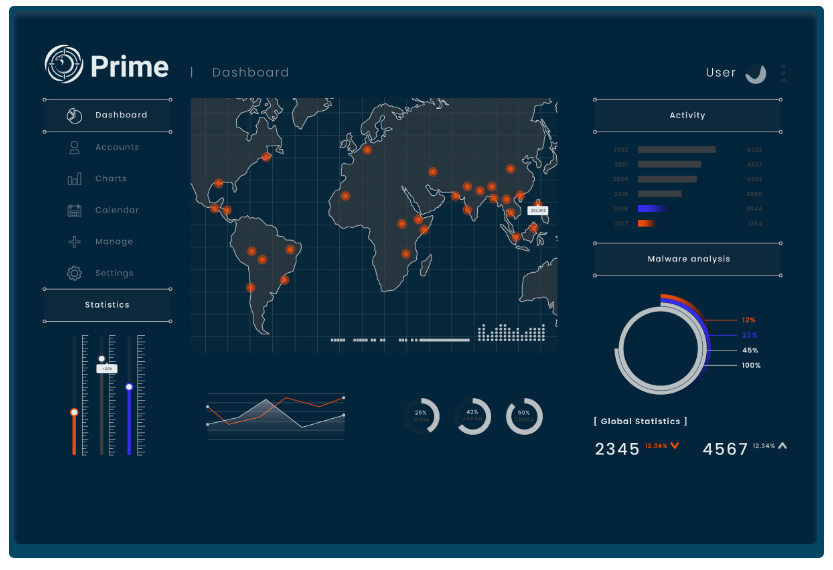Click the 50% China donut gauge
The width and height of the screenshot is (833, 570).
coord(524,416)
